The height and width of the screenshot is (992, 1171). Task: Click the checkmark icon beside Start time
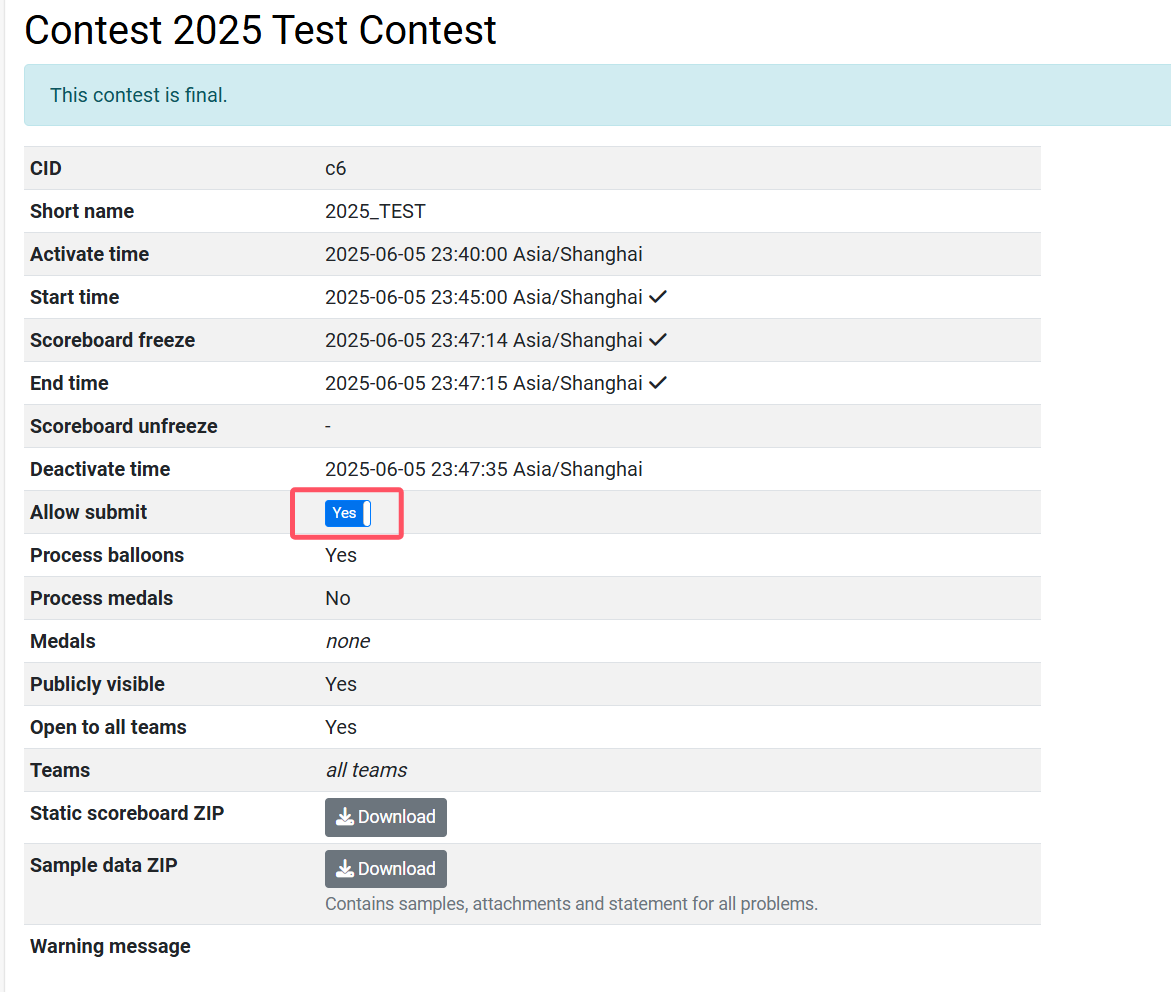pos(657,297)
